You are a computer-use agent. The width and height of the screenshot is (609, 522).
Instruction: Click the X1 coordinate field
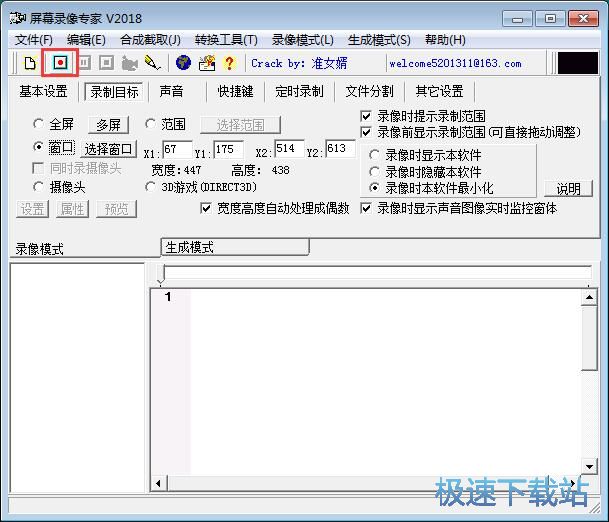pos(177,149)
